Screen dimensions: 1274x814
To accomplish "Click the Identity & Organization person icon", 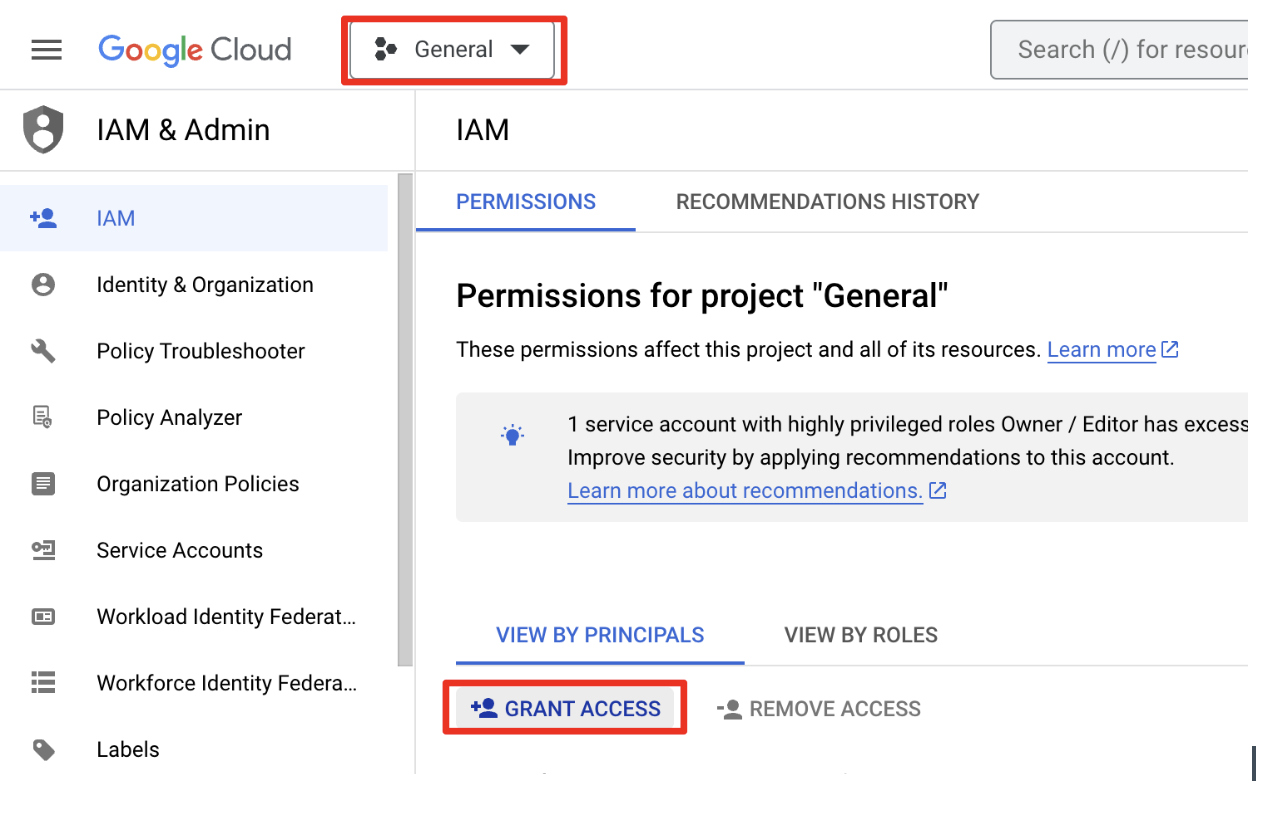I will [x=43, y=285].
